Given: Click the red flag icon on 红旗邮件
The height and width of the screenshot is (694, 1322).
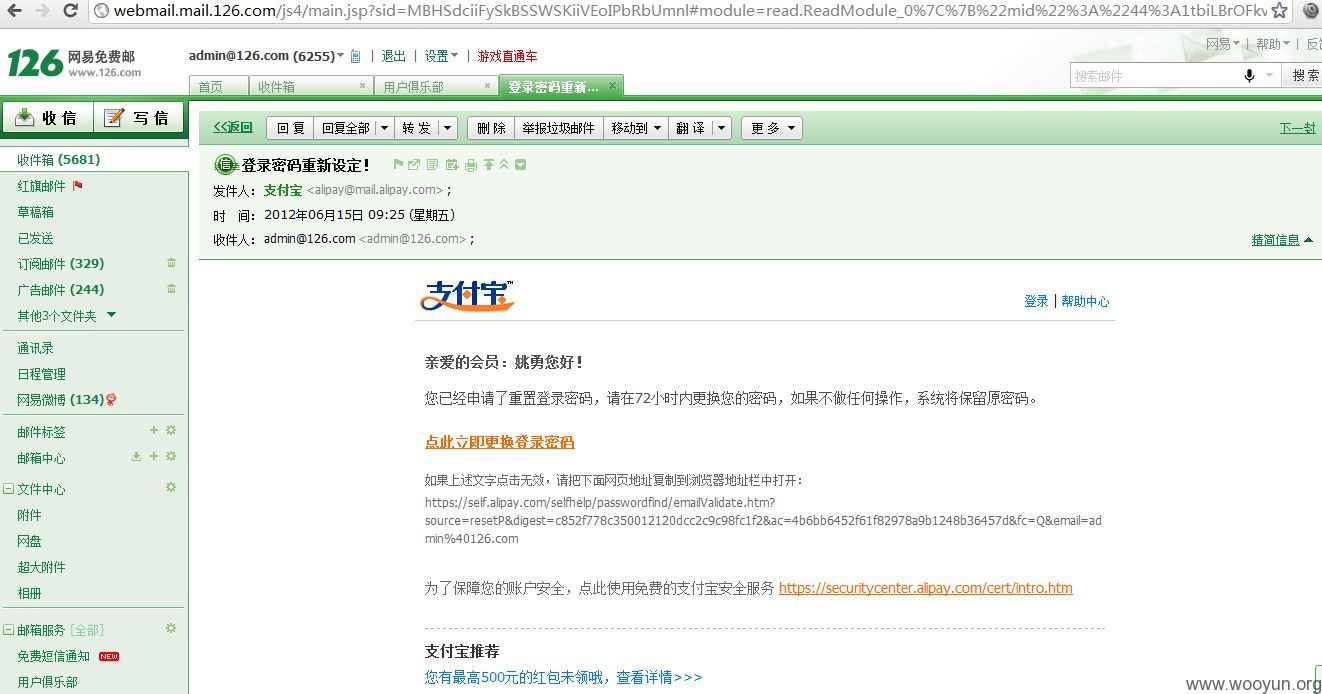Looking at the screenshot, I should point(78,186).
